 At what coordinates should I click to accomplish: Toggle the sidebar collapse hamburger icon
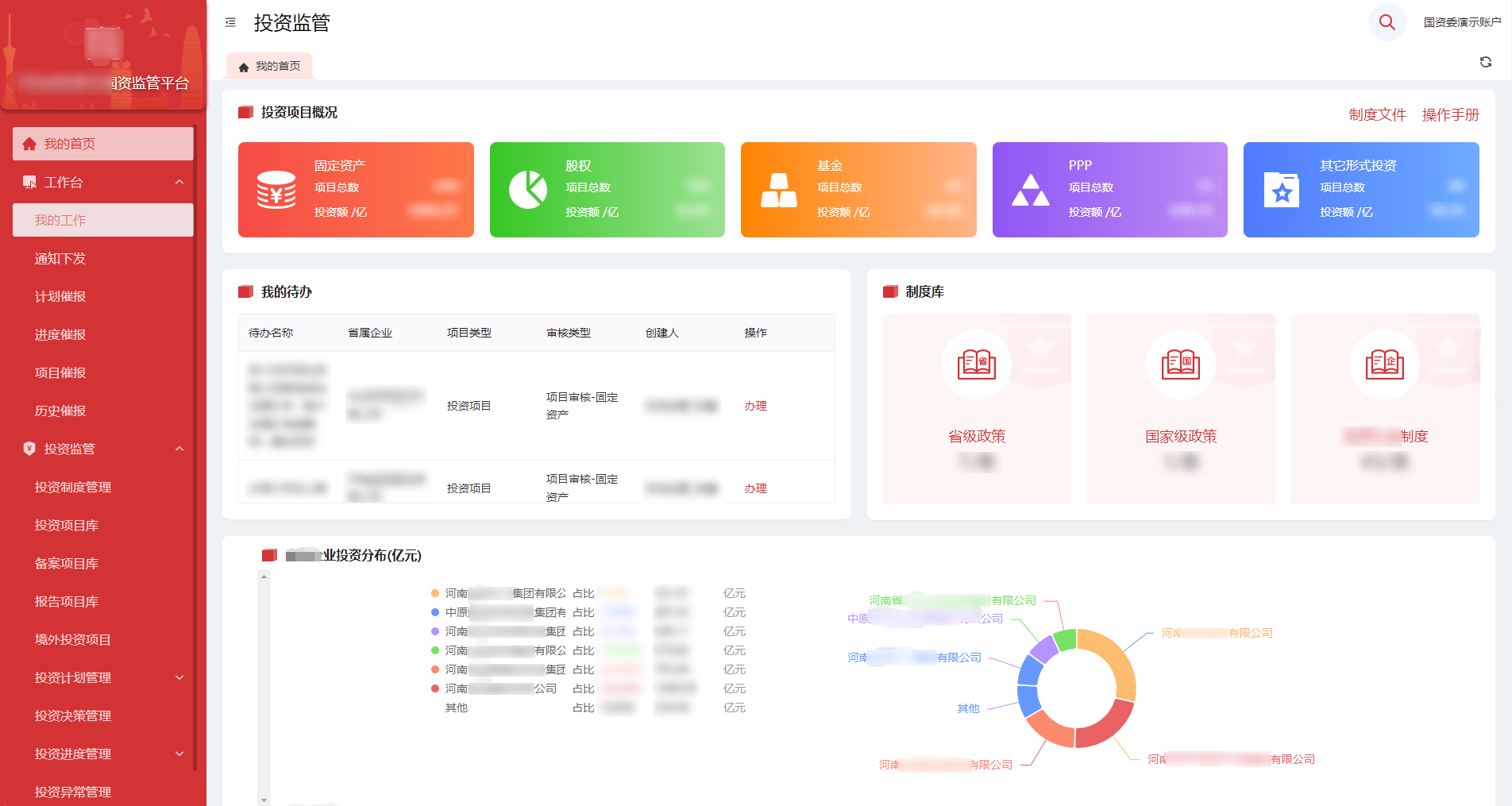[230, 22]
